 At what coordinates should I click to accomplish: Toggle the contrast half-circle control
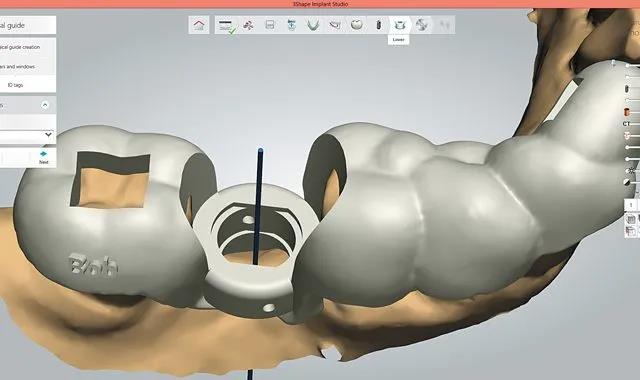(x=627, y=182)
